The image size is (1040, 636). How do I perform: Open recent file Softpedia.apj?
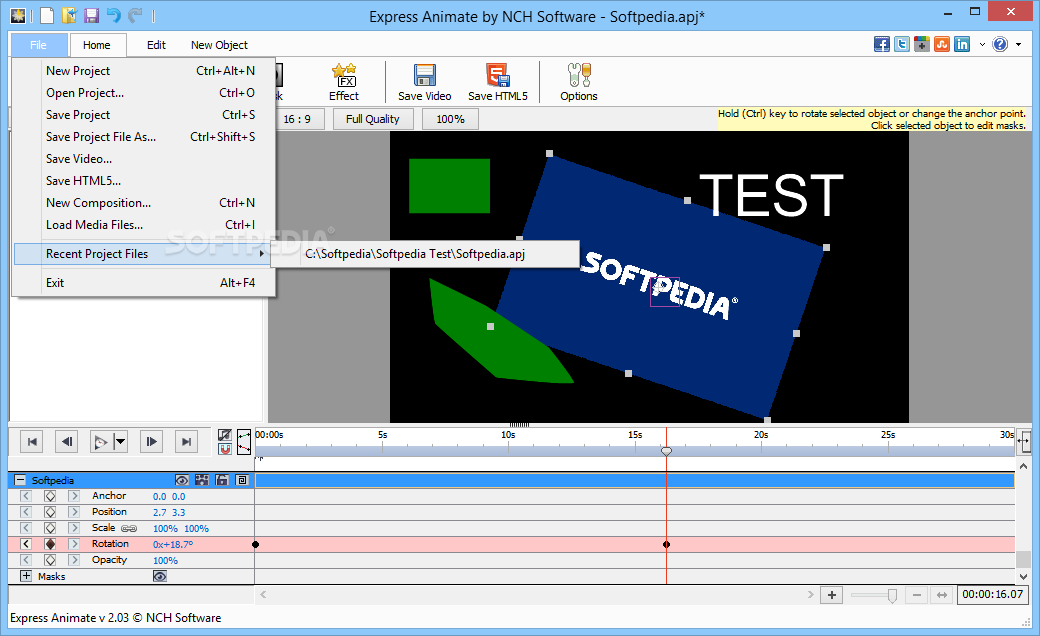coord(424,254)
